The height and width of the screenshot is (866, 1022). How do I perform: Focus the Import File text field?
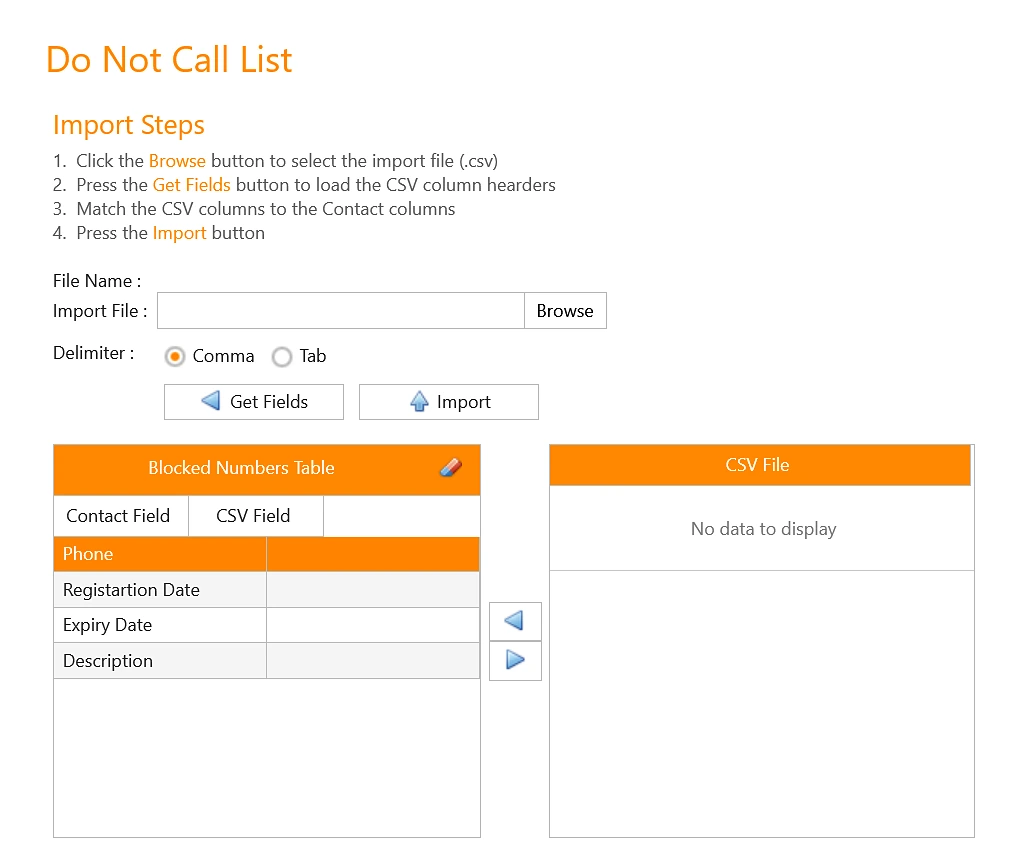[x=341, y=311]
